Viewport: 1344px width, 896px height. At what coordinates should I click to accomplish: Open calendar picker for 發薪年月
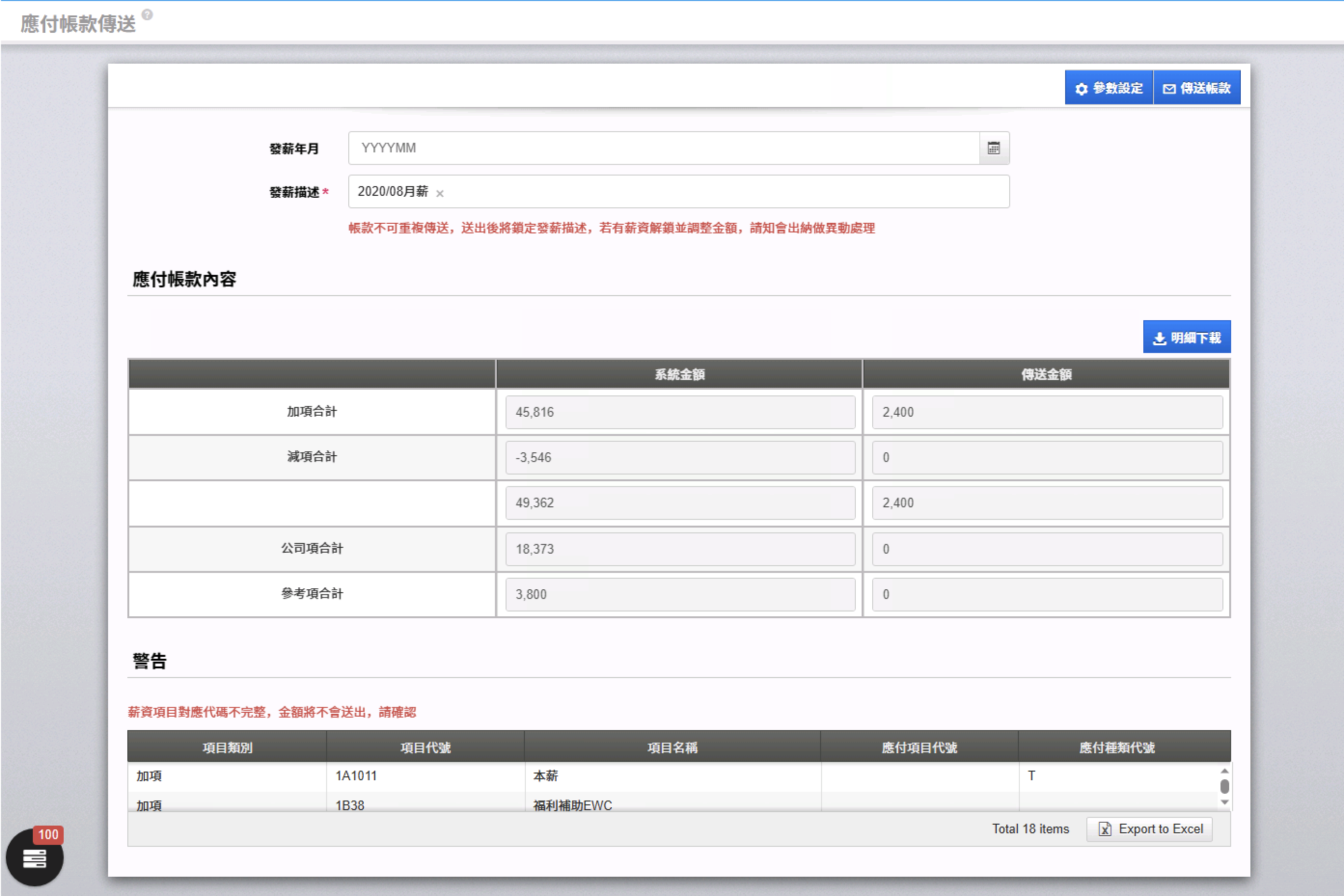point(994,149)
